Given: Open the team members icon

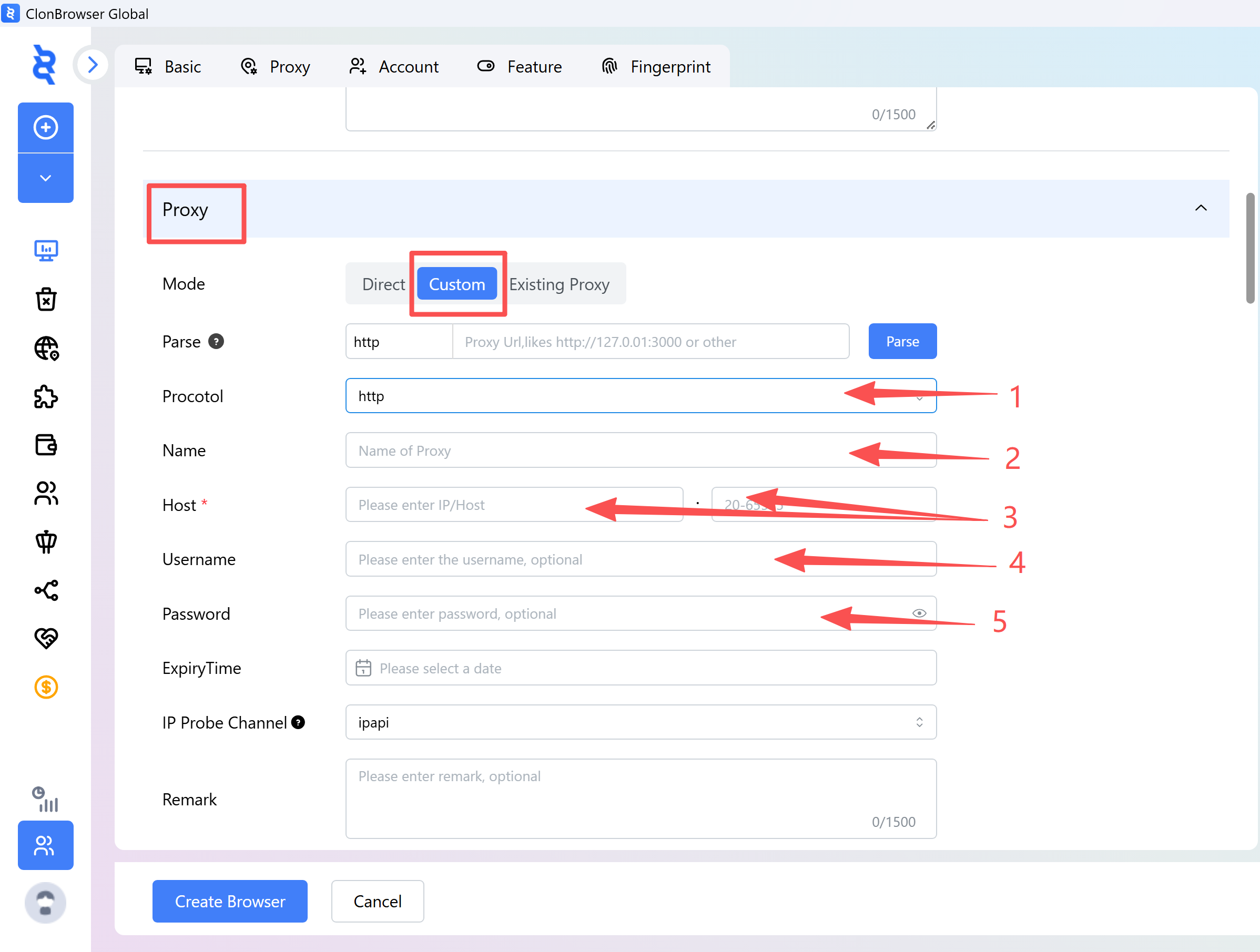Looking at the screenshot, I should pos(46,493).
